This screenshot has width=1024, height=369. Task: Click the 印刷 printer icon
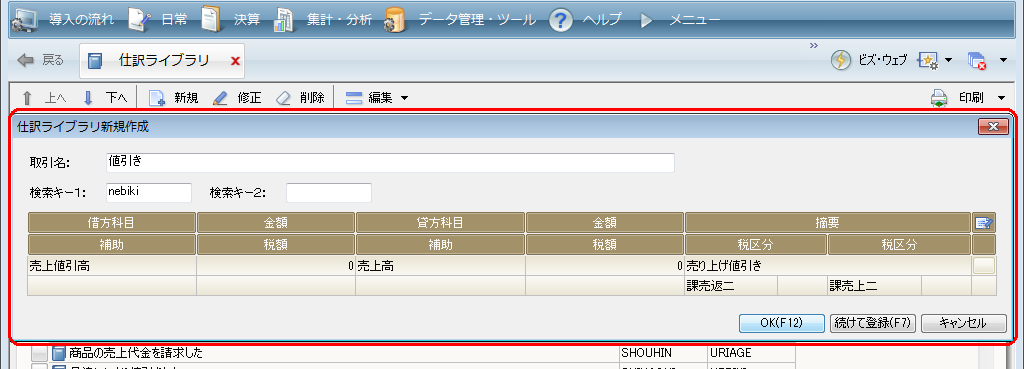pos(939,99)
